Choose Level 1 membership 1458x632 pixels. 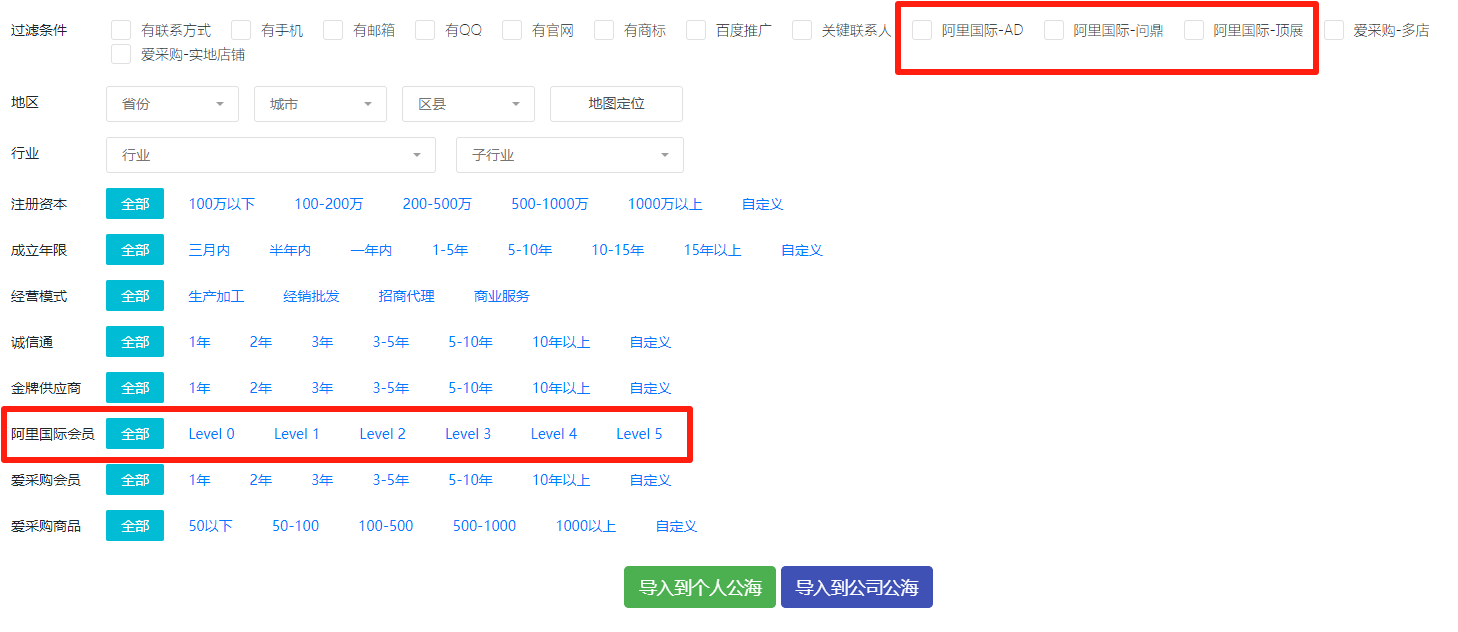pyautogui.click(x=297, y=434)
